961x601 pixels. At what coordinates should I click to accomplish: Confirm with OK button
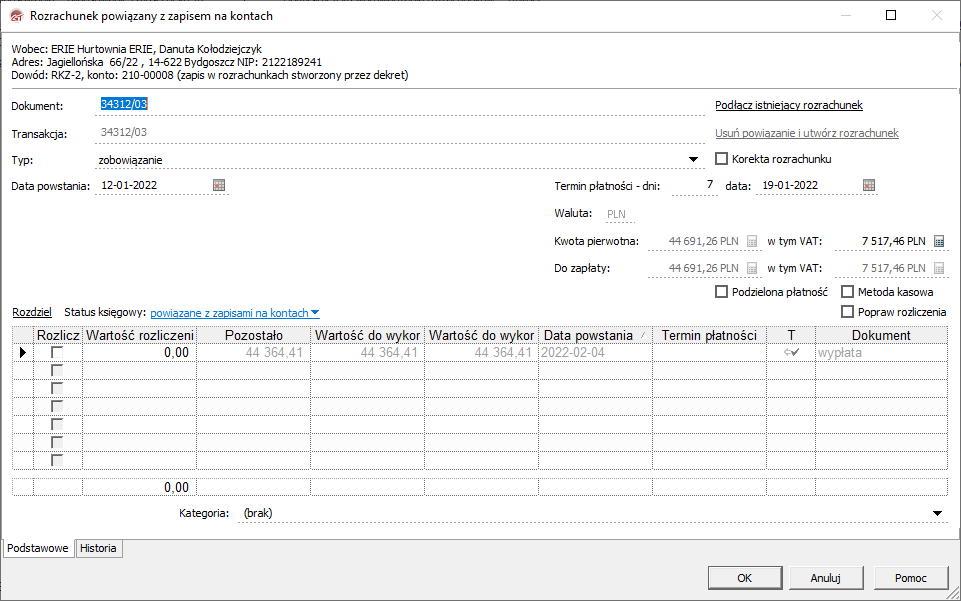coord(745,578)
